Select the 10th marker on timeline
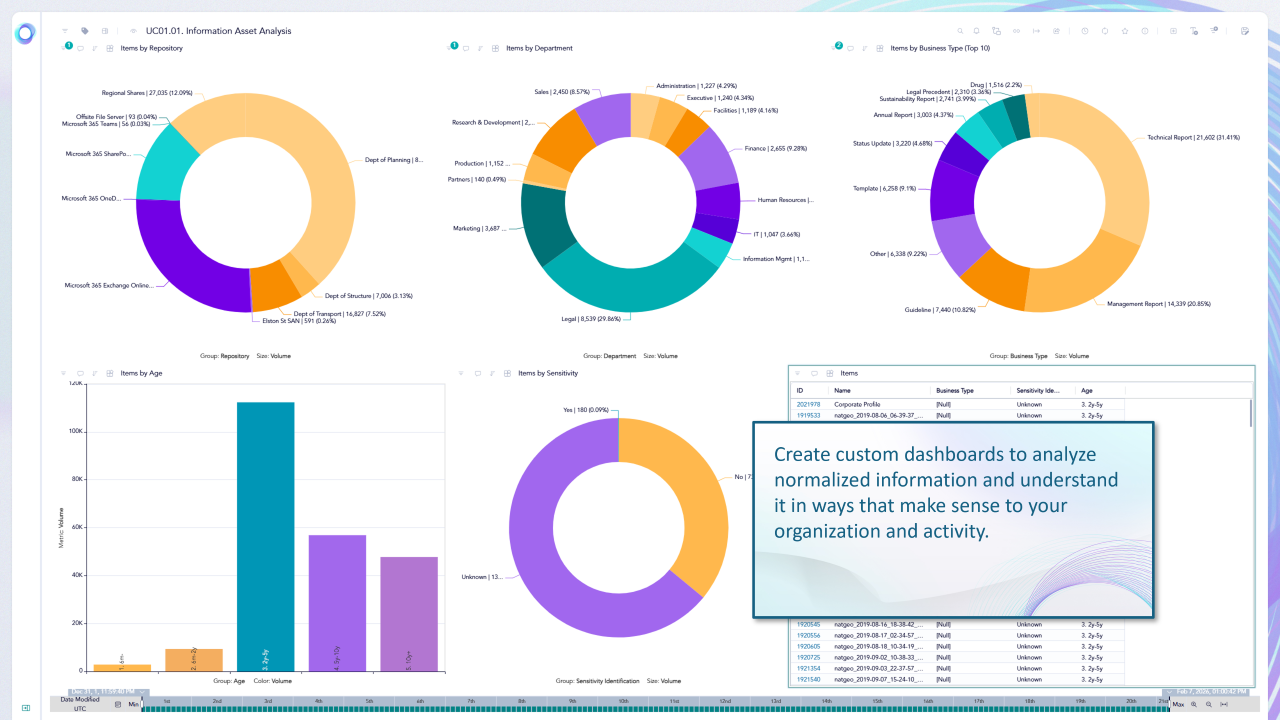 click(623, 701)
